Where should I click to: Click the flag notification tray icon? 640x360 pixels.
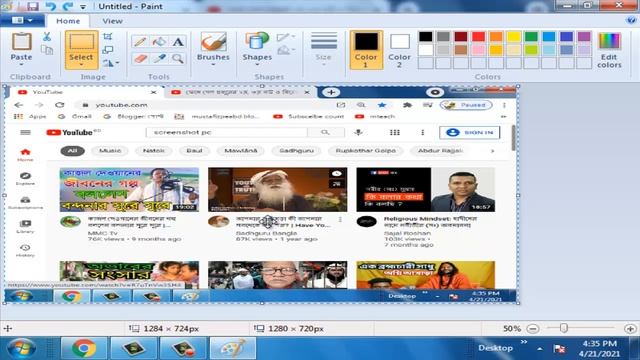[559, 349]
